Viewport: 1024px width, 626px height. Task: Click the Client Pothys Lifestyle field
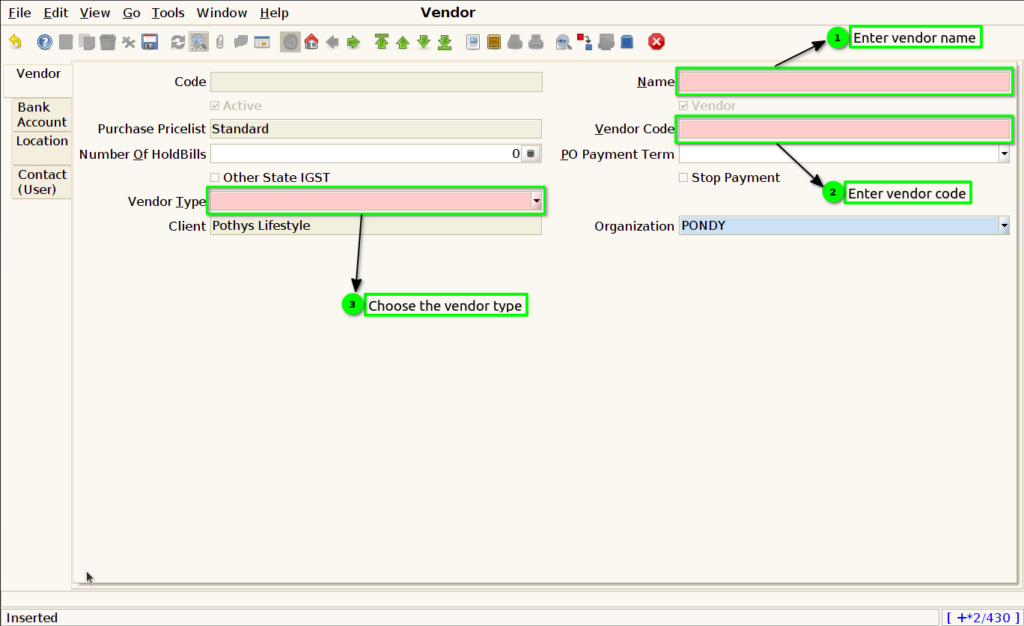click(376, 226)
